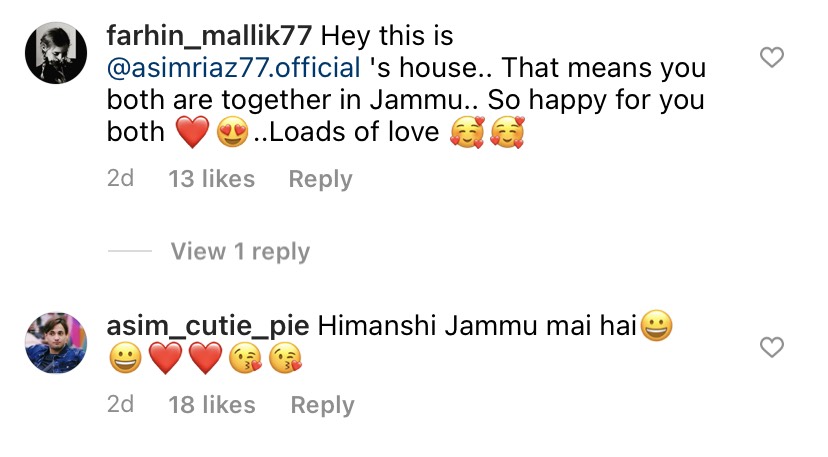Screen dimensions: 828x457
Task: Click the heart-eyes emoji in first comment
Action: point(232,132)
